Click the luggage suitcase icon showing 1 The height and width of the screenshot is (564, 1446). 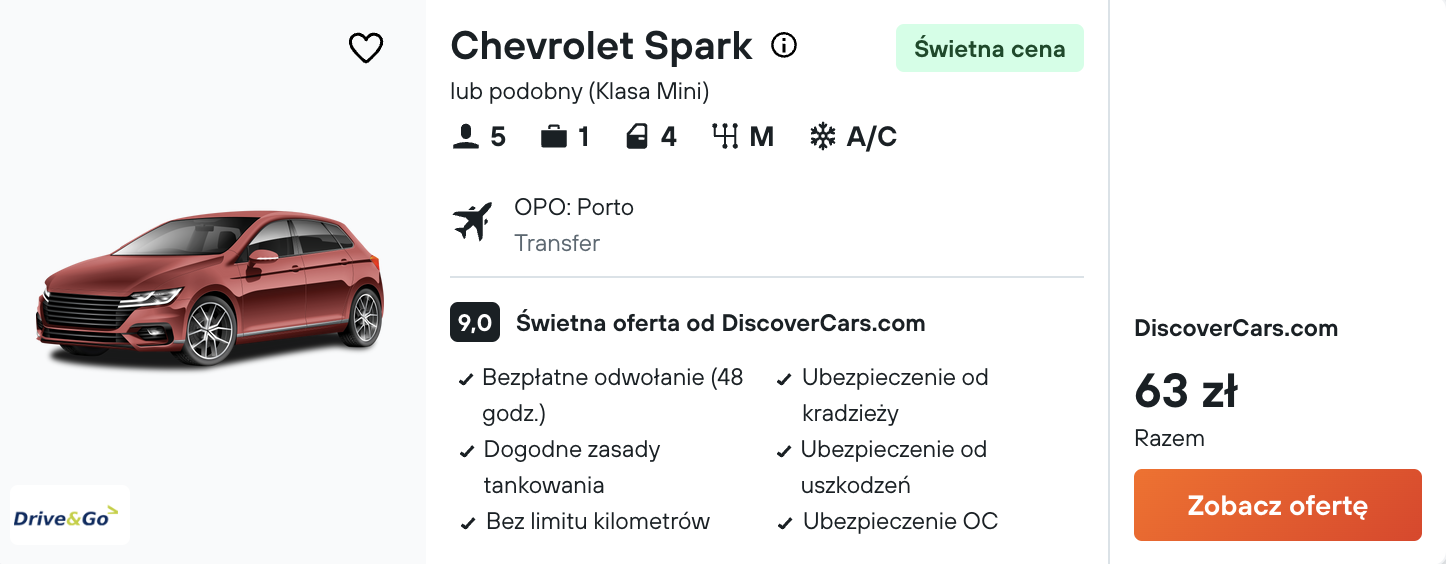pos(554,137)
